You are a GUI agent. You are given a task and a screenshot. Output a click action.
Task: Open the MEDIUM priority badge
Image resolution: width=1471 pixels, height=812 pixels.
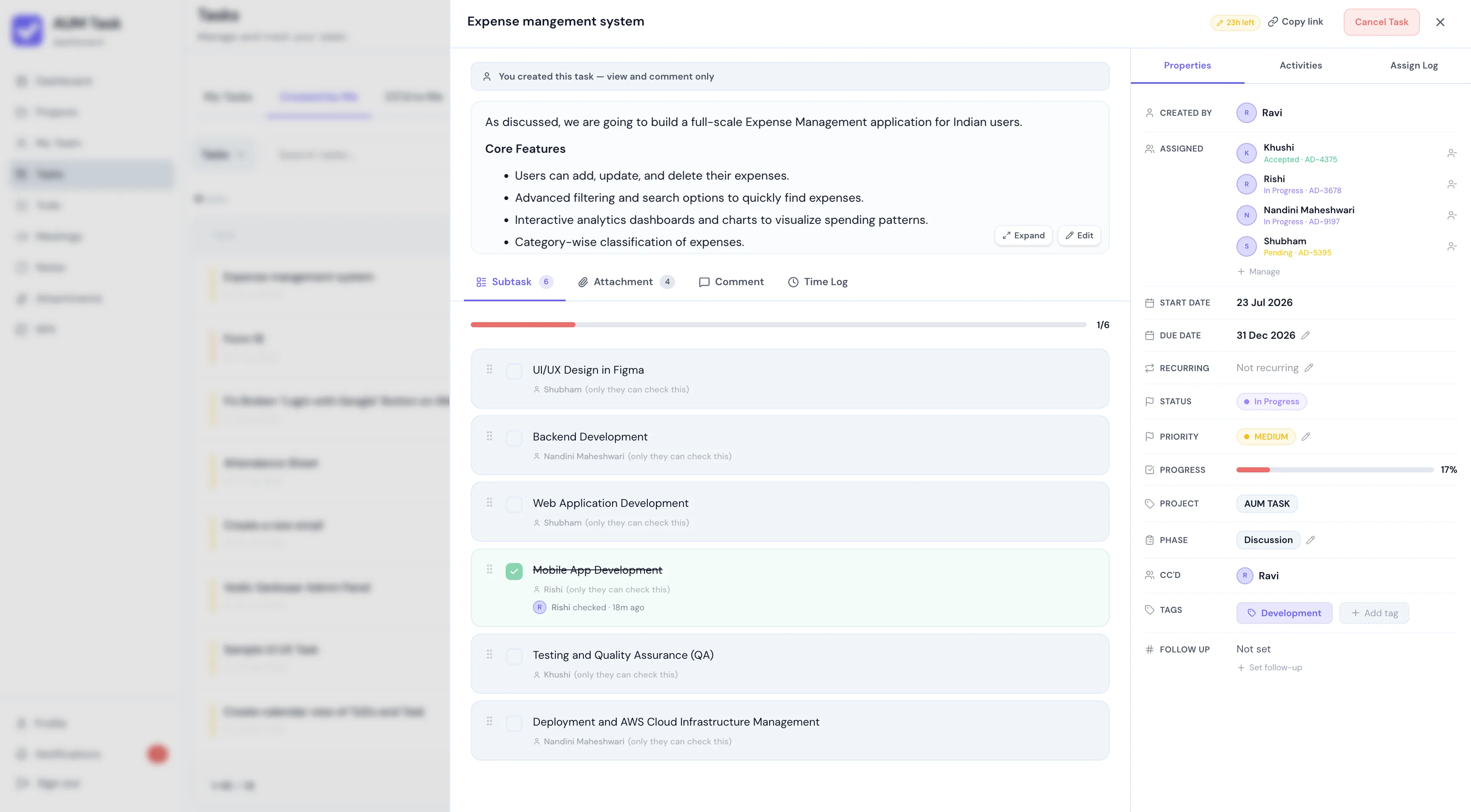(x=1265, y=437)
